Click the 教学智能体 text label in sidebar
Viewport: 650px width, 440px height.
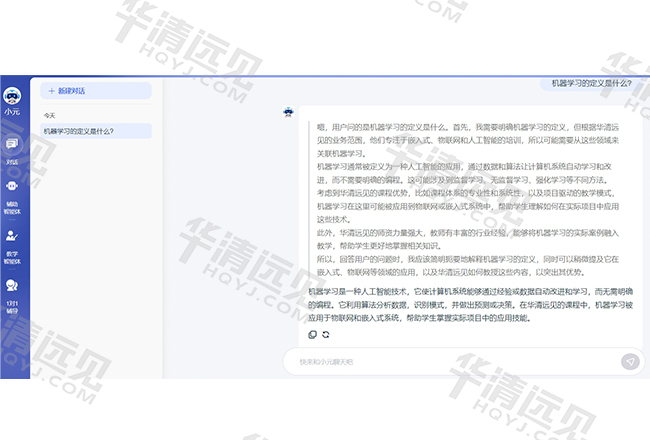coord(13,257)
